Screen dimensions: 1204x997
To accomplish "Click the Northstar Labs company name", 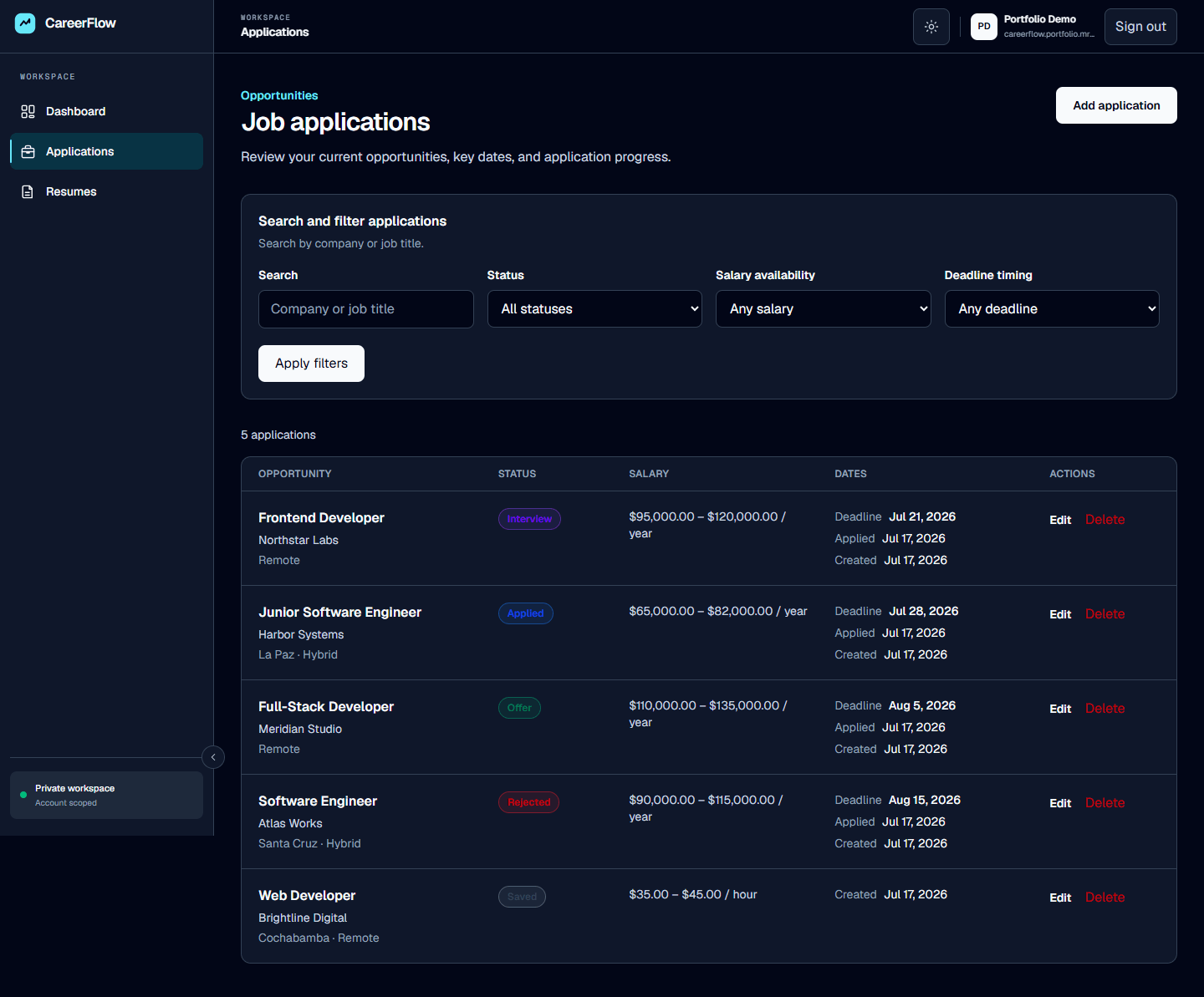I will (298, 541).
